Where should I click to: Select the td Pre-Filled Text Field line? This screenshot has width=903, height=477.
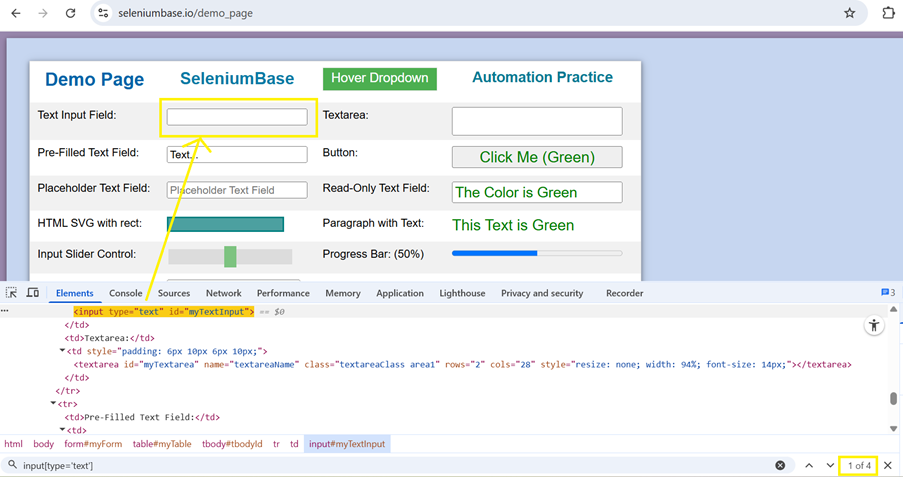[x=142, y=417]
